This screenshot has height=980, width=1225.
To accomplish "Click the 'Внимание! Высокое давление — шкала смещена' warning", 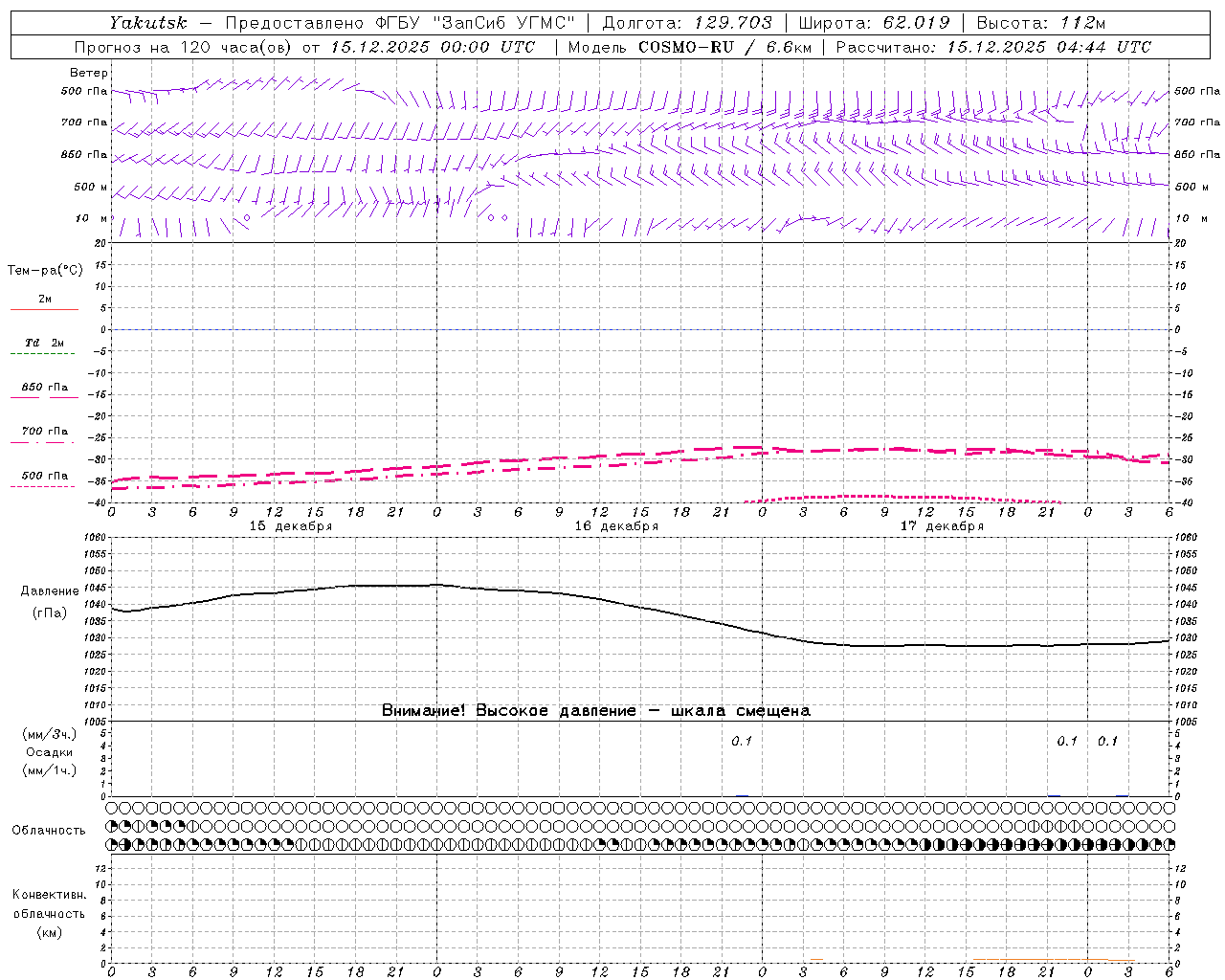I will pos(595,711).
